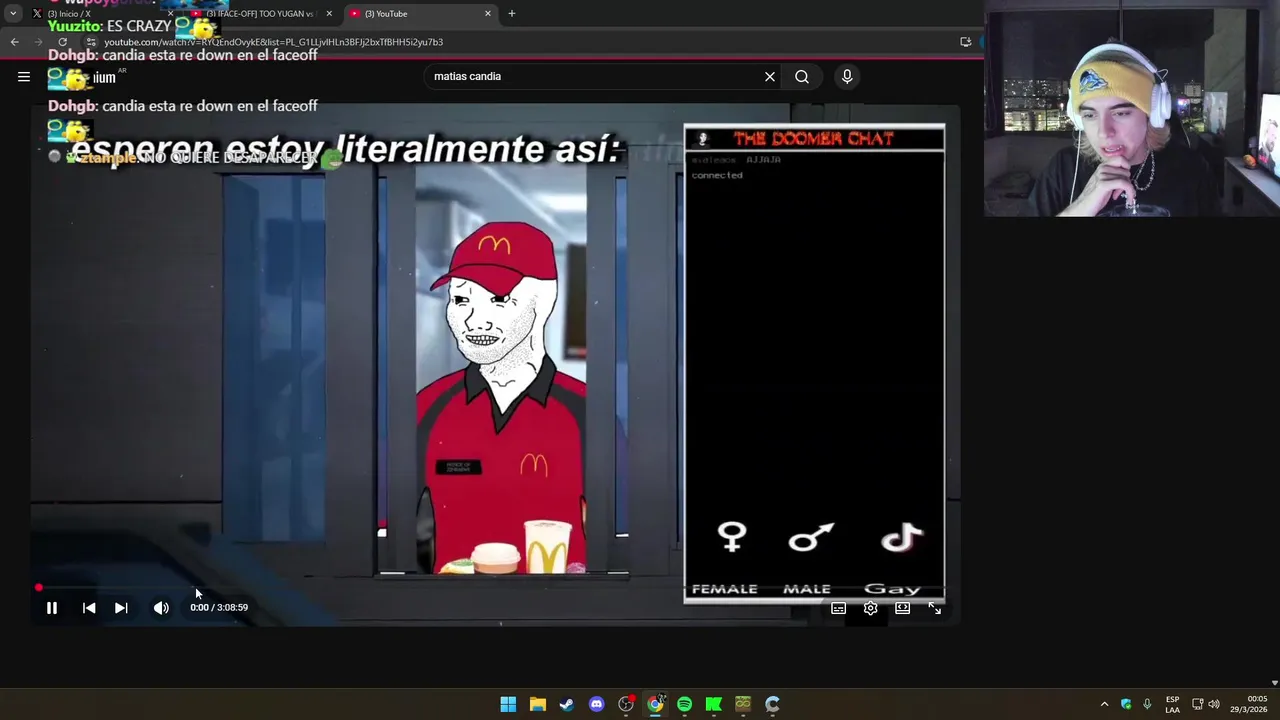This screenshot has width=1280, height=720.
Task: Open system volume from the tray
Action: [x=1214, y=704]
